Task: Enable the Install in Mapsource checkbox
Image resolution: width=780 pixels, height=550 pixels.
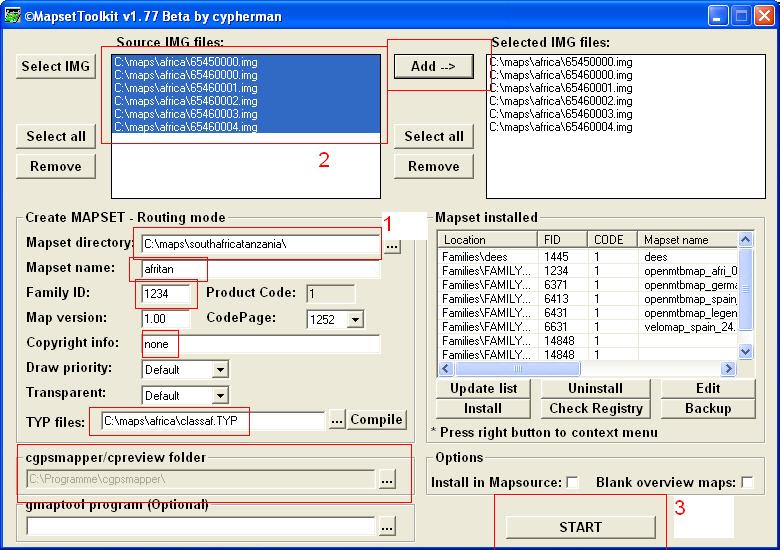Action: (x=573, y=482)
